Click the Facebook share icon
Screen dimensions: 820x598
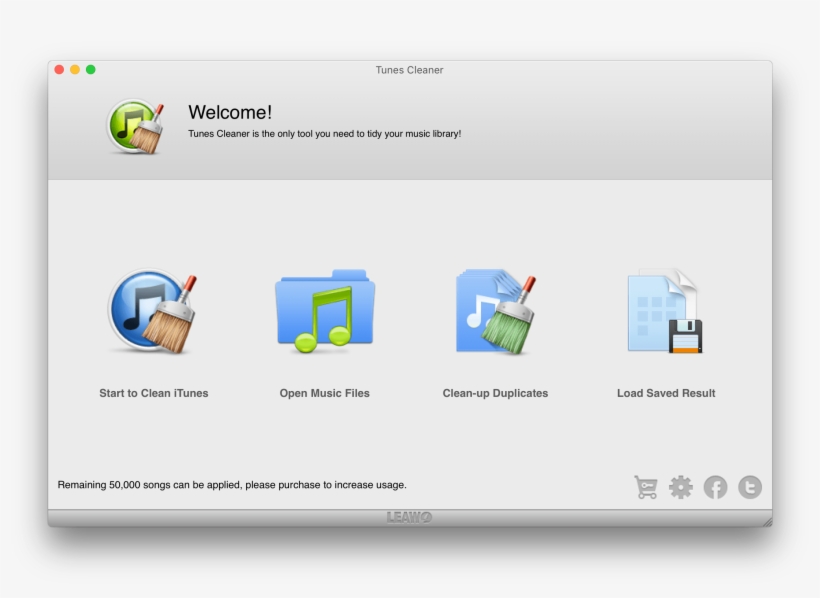coord(715,487)
